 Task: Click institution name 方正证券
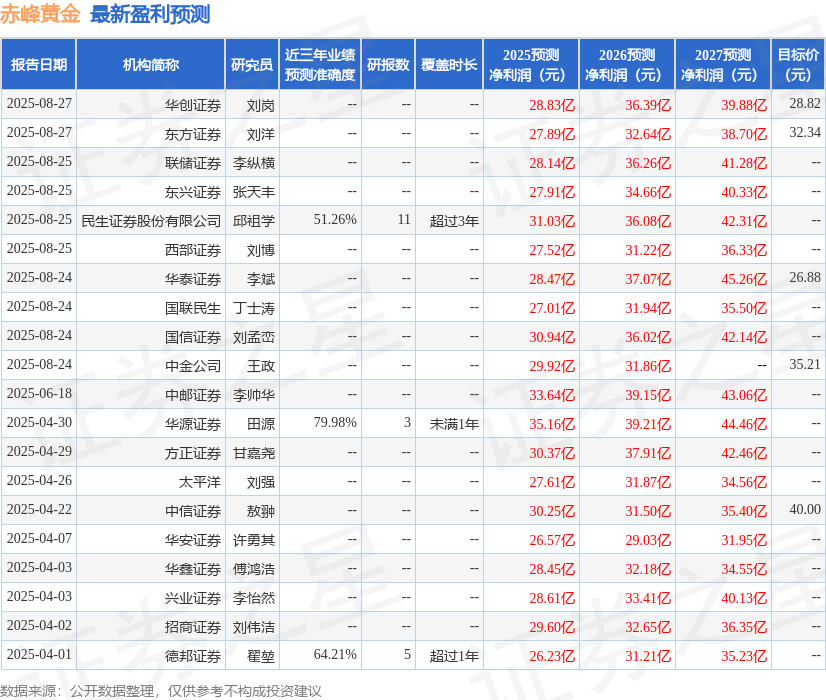click(193, 453)
